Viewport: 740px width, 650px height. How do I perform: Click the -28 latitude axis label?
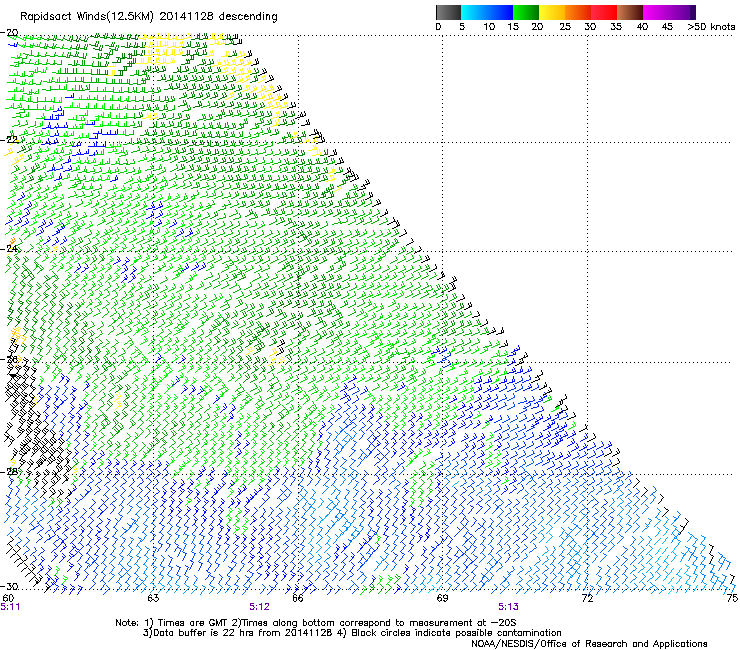(9, 472)
